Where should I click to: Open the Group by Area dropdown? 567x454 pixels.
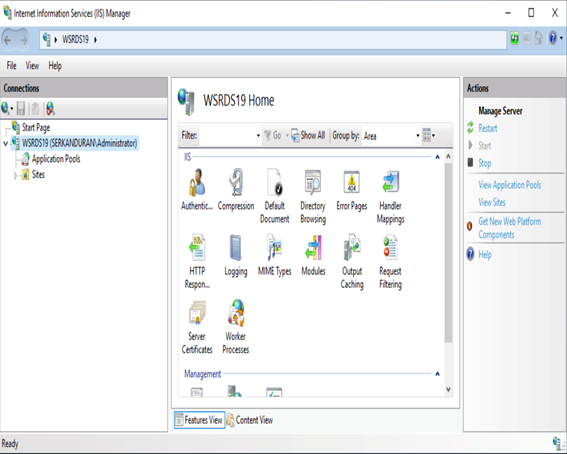(392, 136)
